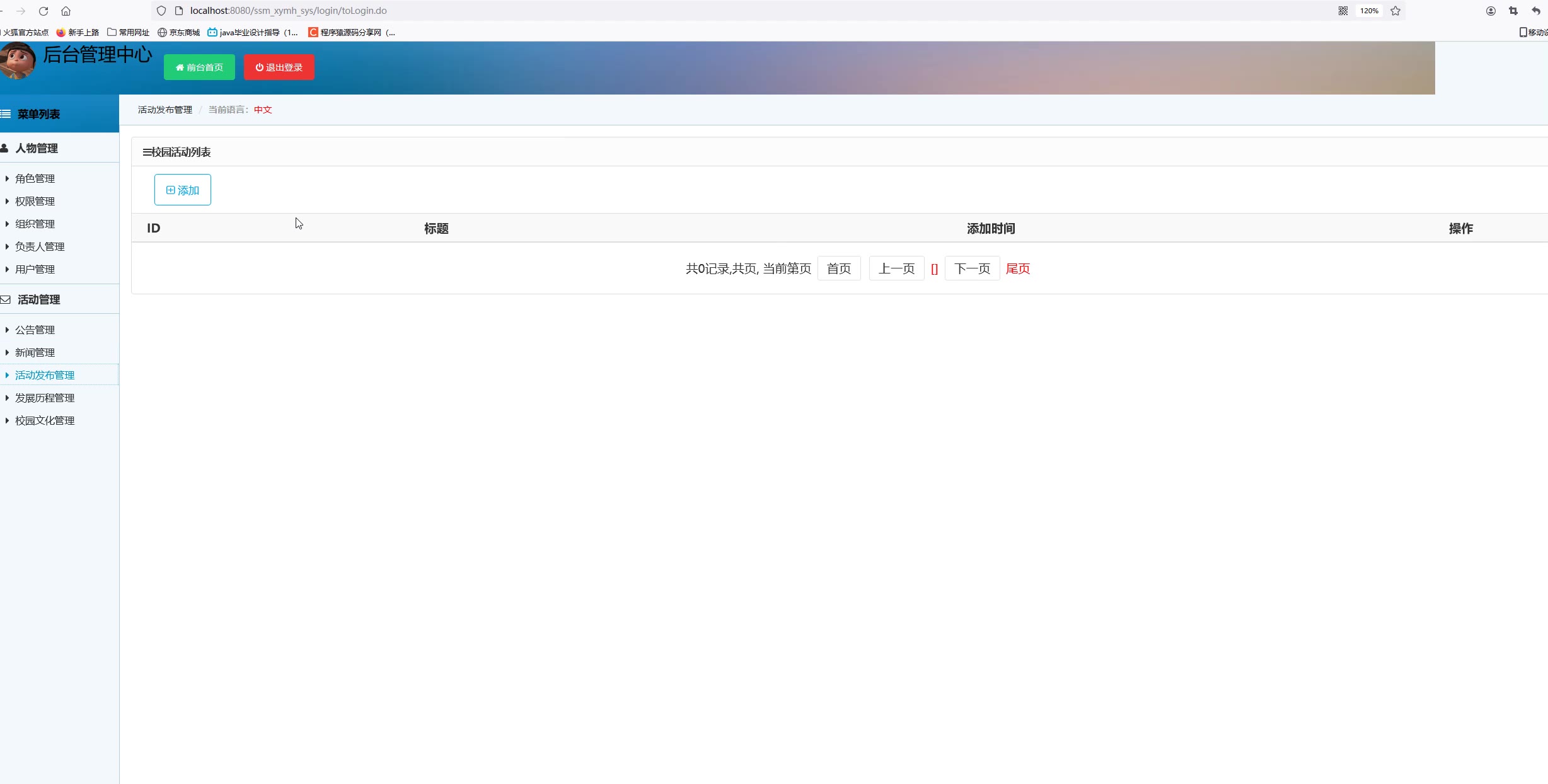
Task: Click the undo arrow toolbar icon
Action: 1536,11
